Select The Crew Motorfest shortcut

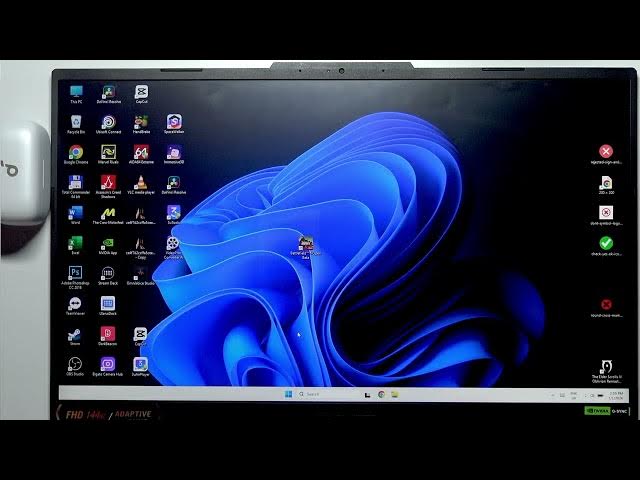click(108, 215)
